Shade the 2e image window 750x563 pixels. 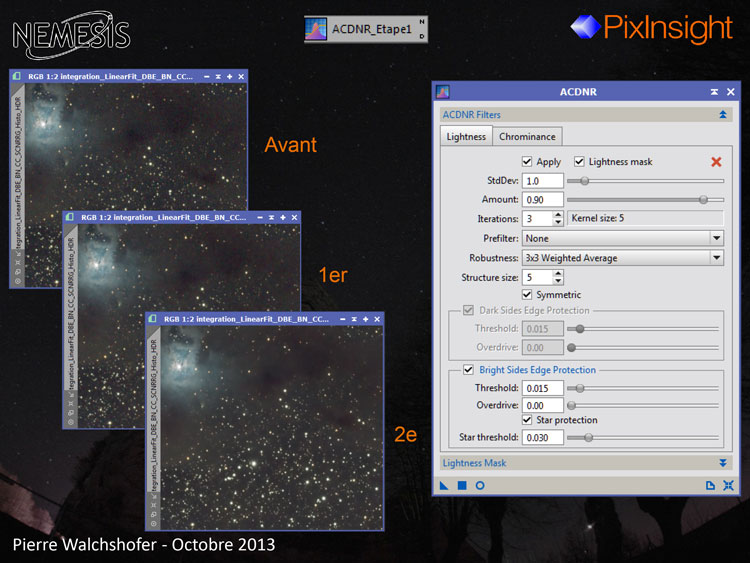pos(354,319)
